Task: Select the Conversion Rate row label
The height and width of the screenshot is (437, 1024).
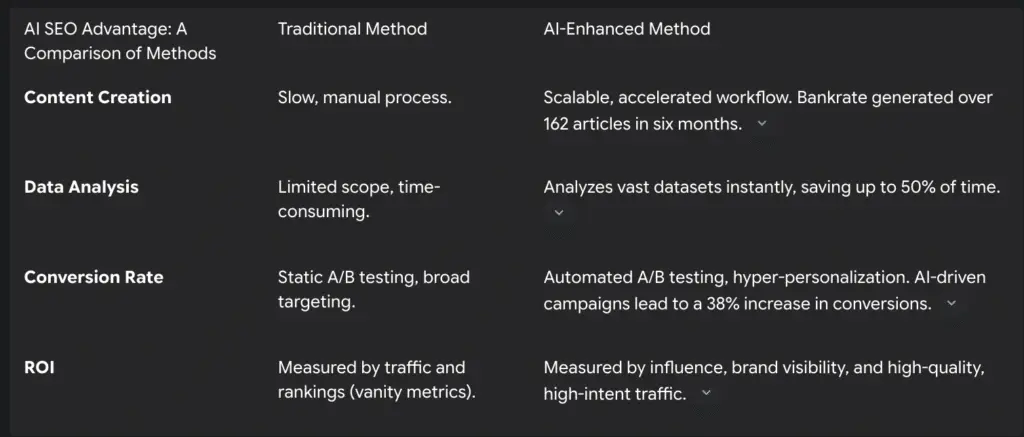Action: tap(93, 277)
